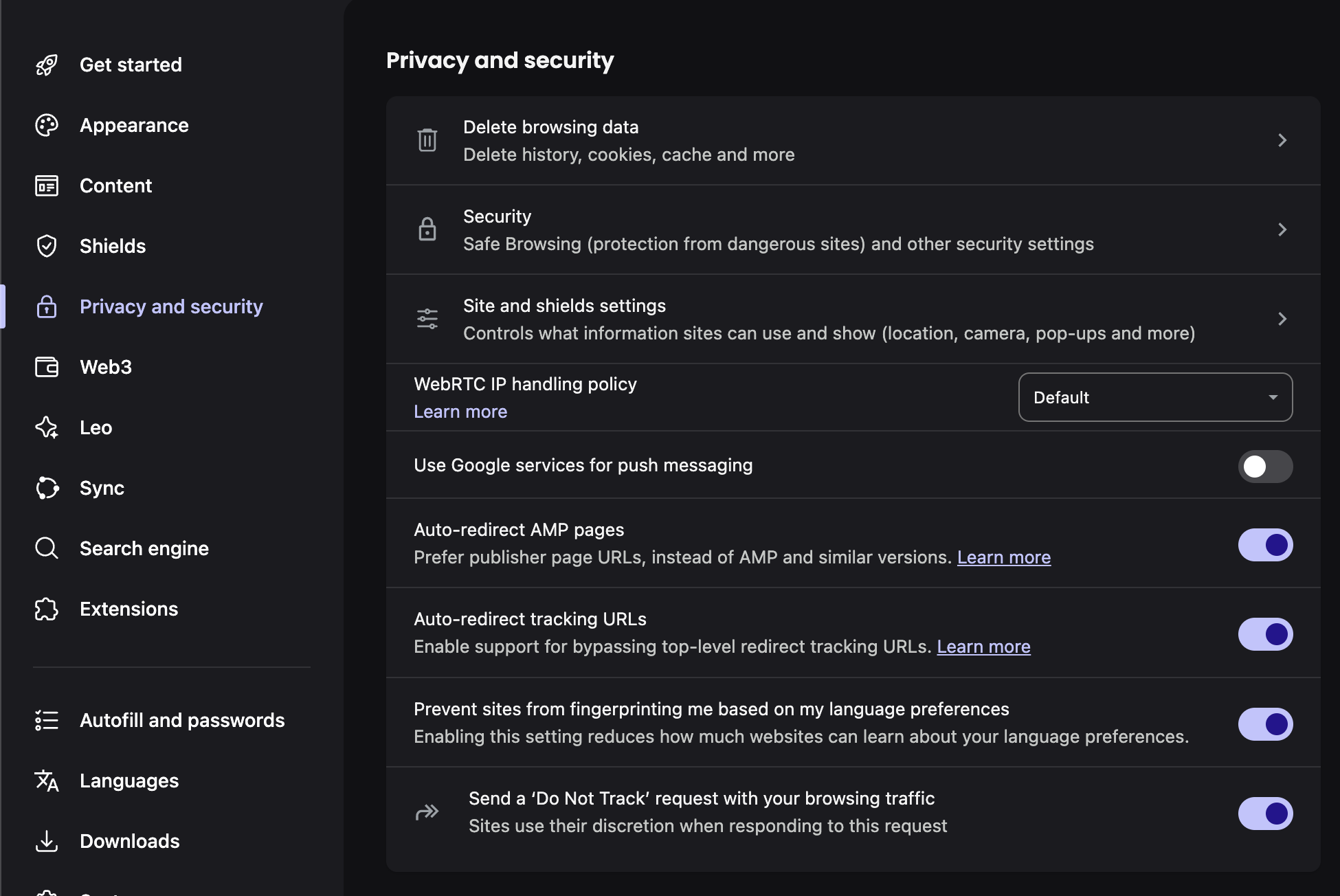Image resolution: width=1340 pixels, height=896 pixels.
Task: Click the Appearance palette icon
Action: 47,126
